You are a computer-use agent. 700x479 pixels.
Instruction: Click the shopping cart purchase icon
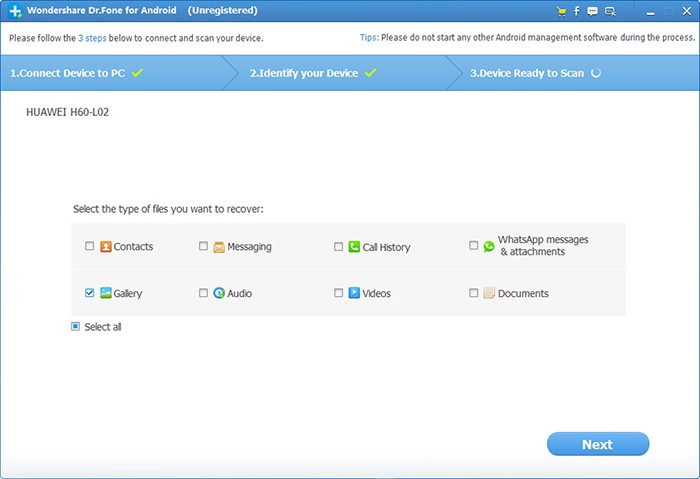pos(561,12)
